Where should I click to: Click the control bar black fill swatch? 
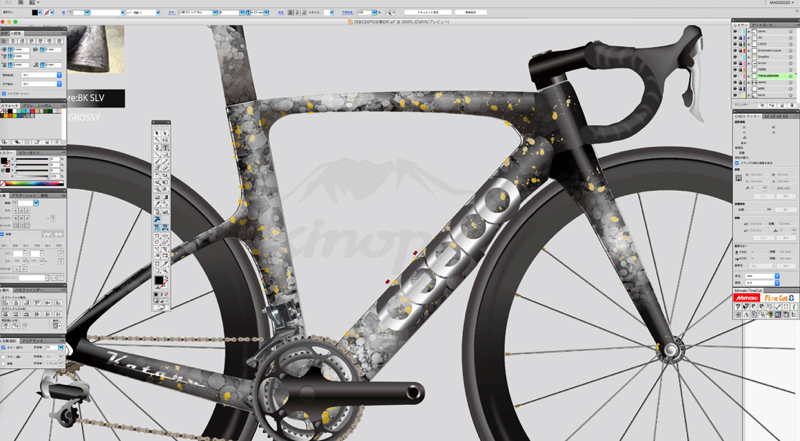point(34,12)
